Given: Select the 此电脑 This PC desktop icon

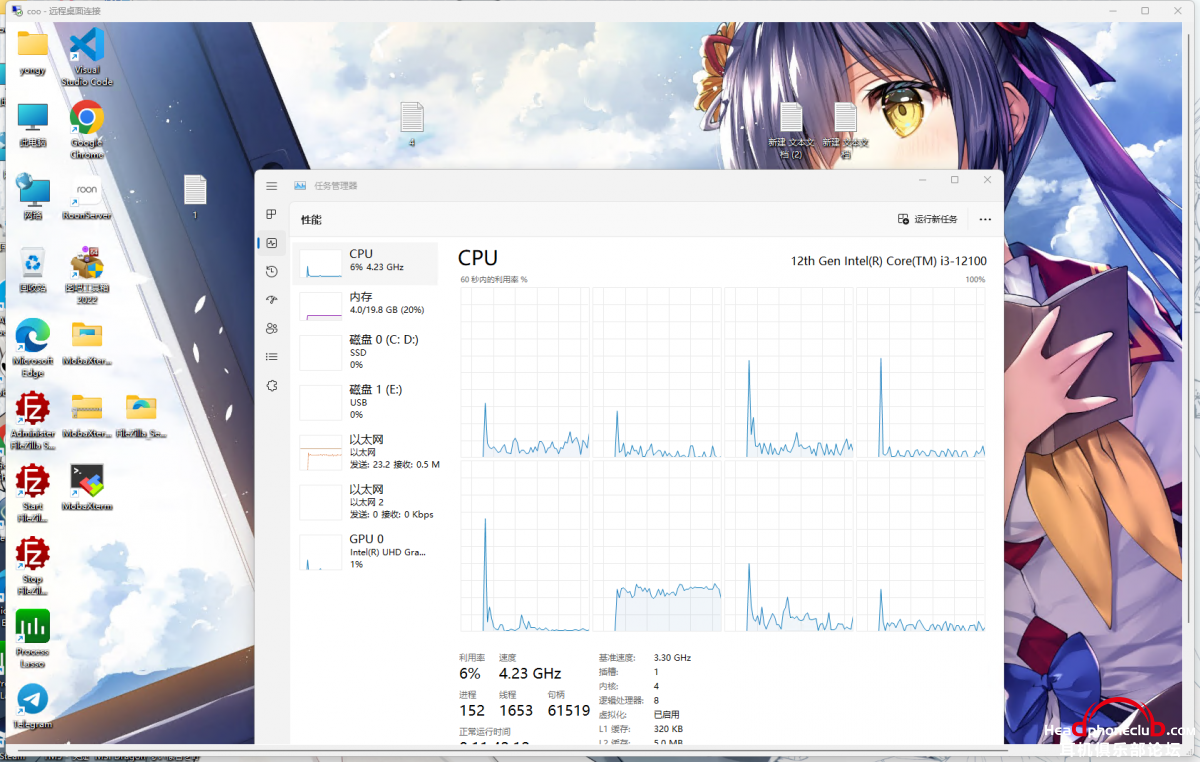Looking at the screenshot, I should (x=33, y=125).
